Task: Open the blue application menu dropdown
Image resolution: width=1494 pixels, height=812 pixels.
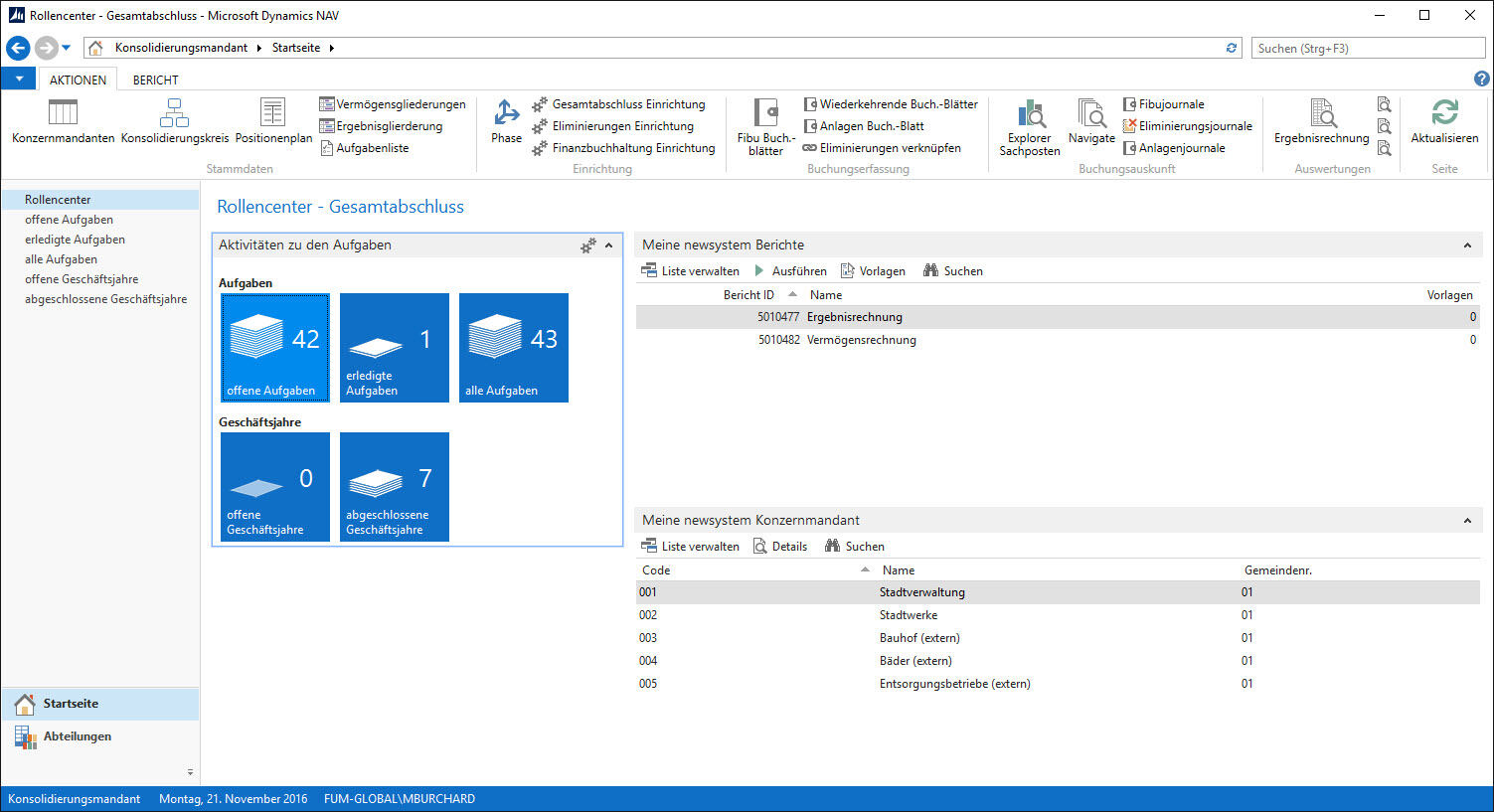Action: pyautogui.click(x=19, y=79)
